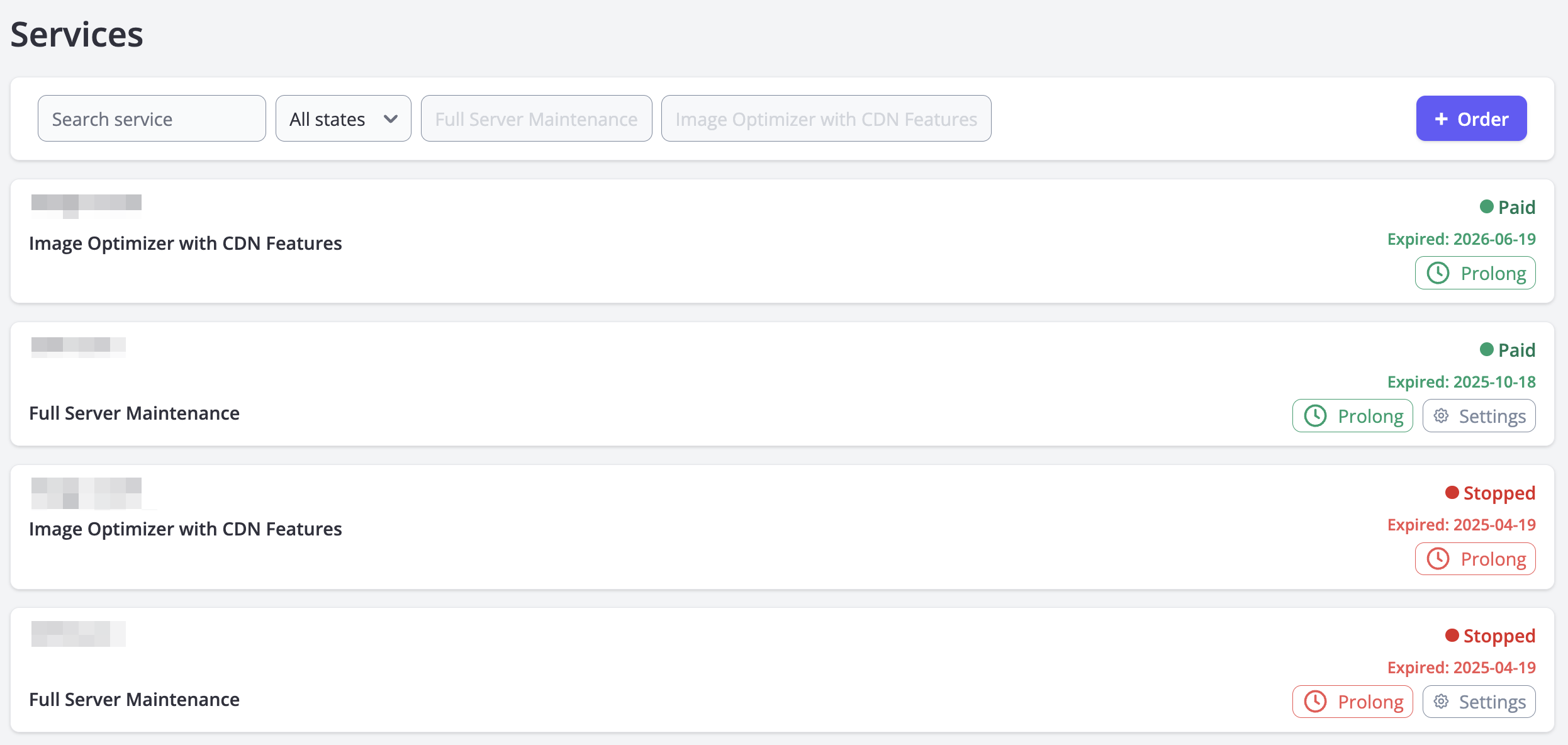This screenshot has height=745, width=1568.
Task: Click clock icon for stopped Full Server Maintenance
Action: pyautogui.click(x=1315, y=702)
